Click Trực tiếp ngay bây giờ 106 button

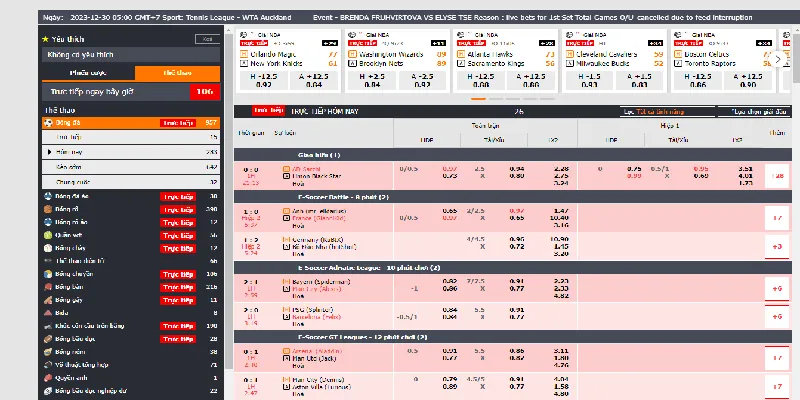[131, 92]
